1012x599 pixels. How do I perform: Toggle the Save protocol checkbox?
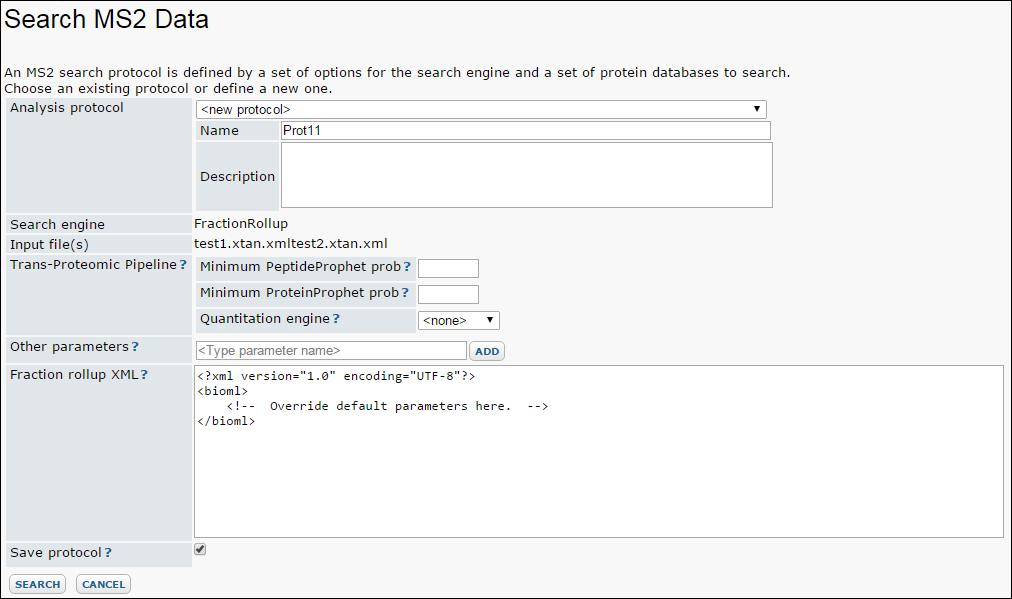[x=200, y=549]
